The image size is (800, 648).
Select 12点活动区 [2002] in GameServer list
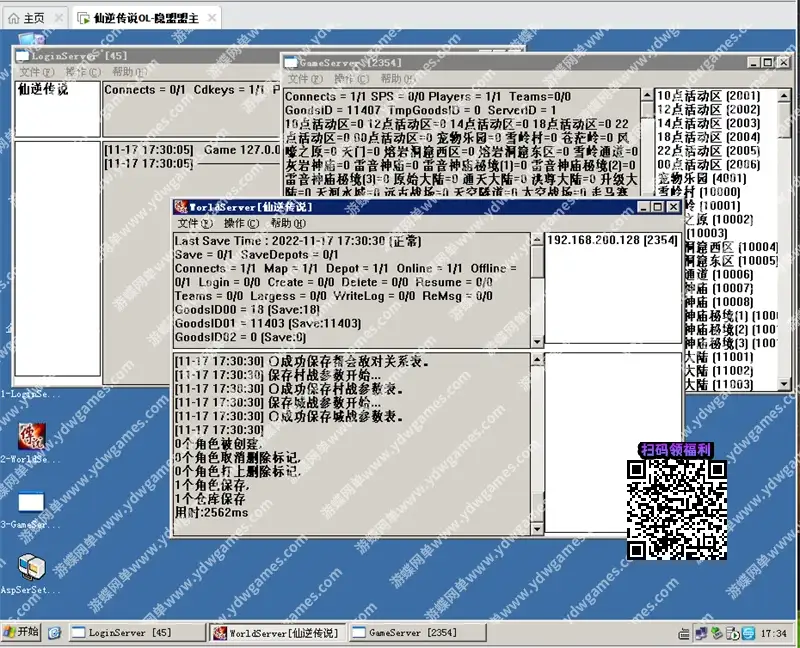(709, 110)
